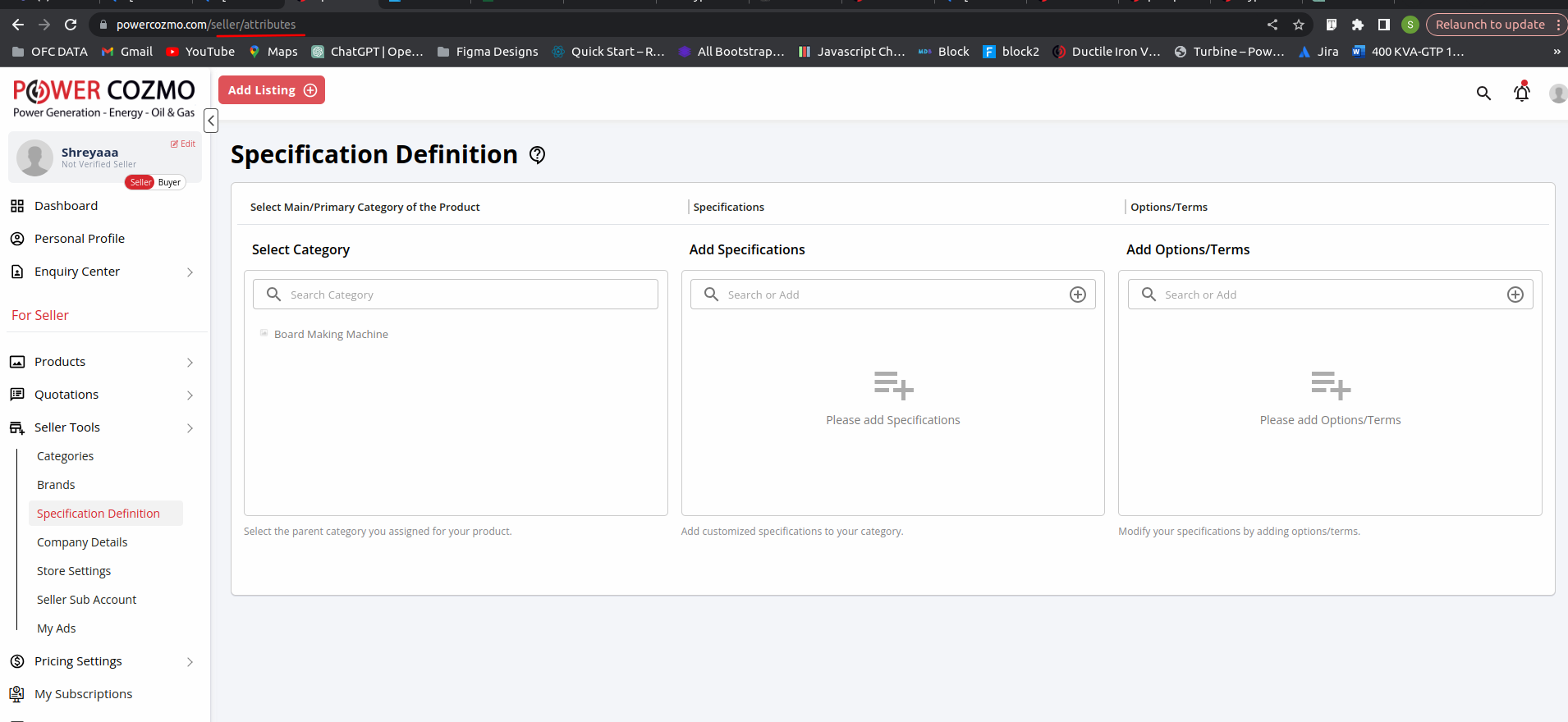The image size is (1568, 722).
Task: Open Company Details in the sidebar
Action: (82, 542)
